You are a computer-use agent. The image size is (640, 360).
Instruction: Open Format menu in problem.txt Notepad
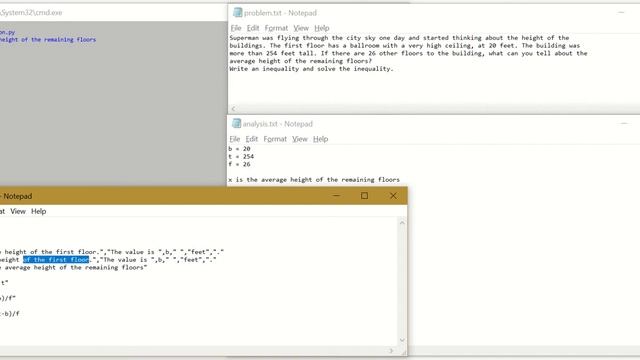276,28
